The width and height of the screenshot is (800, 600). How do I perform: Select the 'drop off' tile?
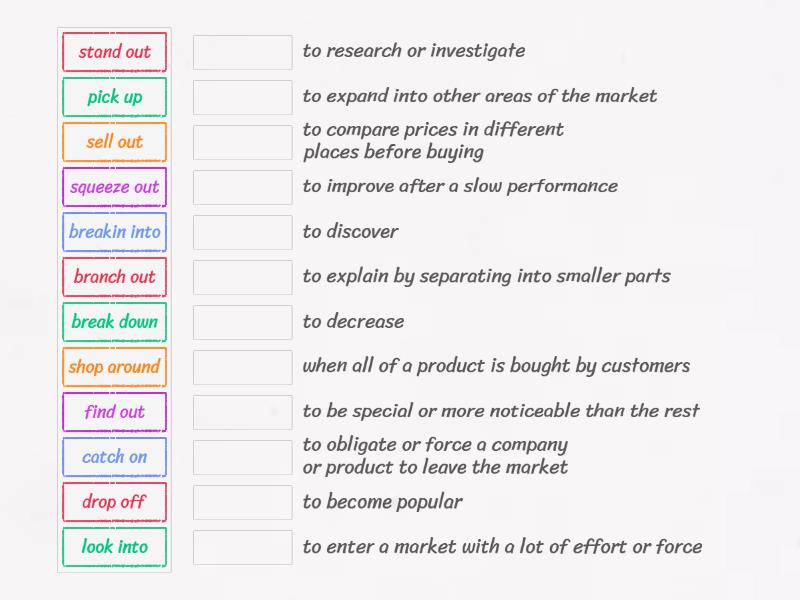pyautogui.click(x=114, y=502)
